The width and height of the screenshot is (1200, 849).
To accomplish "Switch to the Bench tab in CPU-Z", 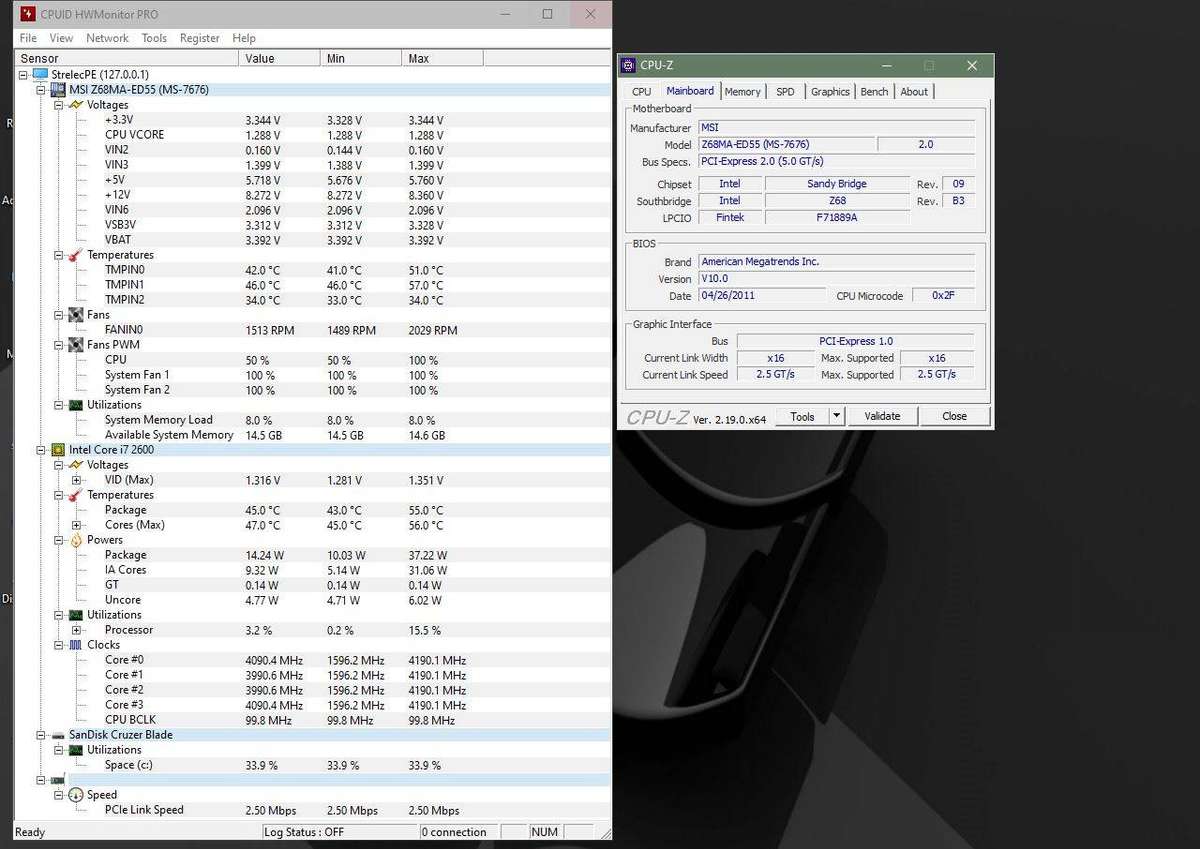I will (874, 92).
